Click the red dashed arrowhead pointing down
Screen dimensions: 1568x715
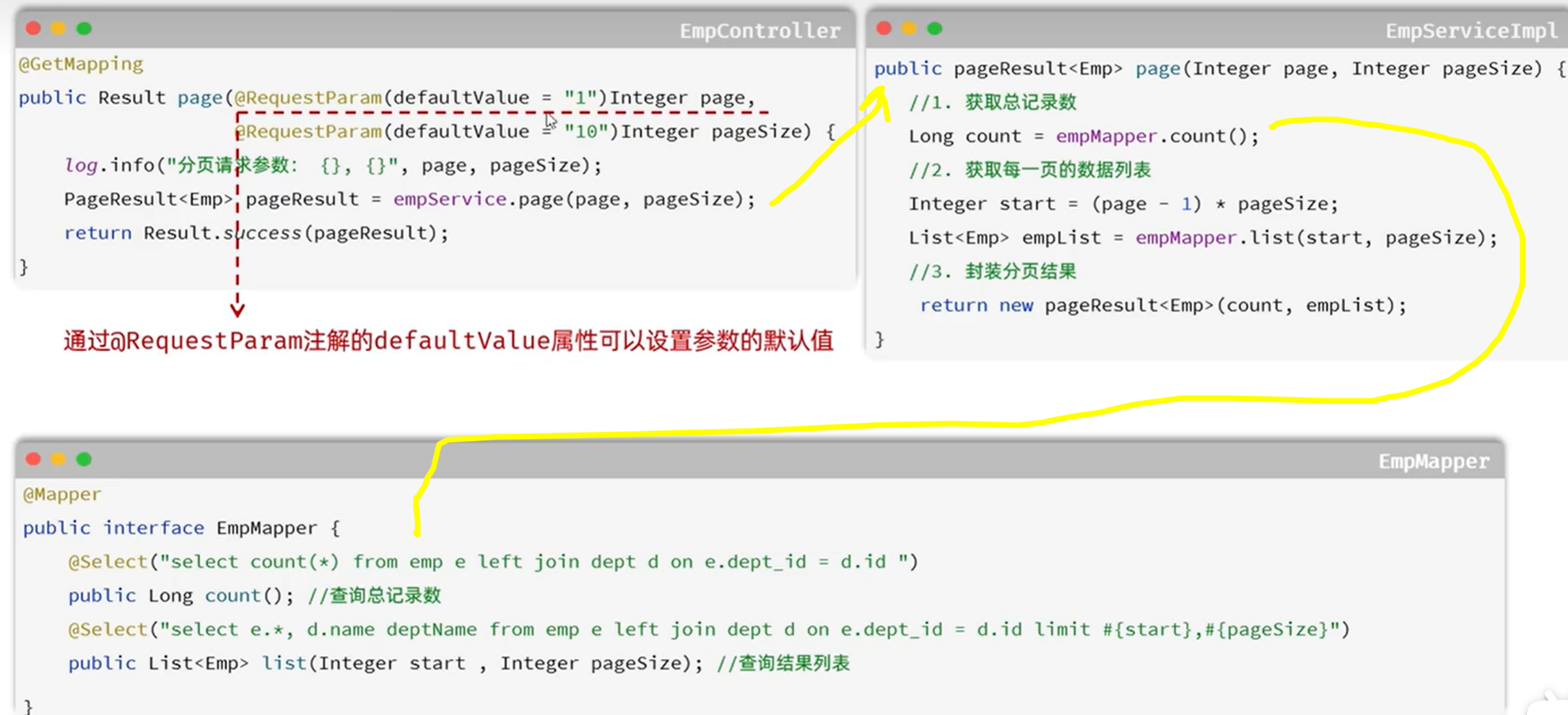pos(237,310)
